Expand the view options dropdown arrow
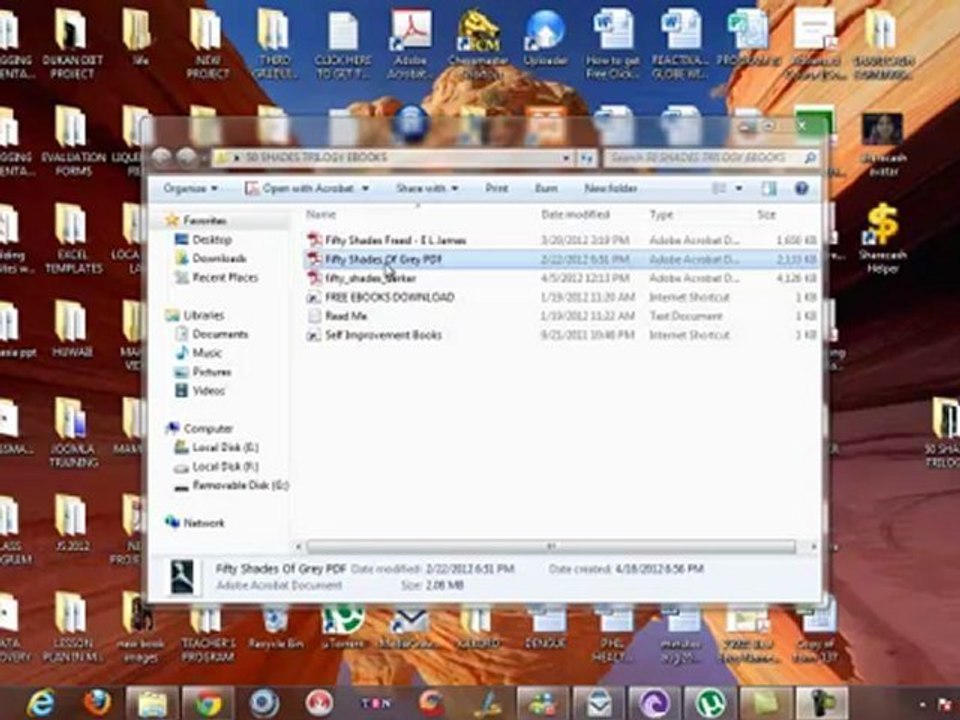Viewport: 960px width, 720px height. click(x=739, y=189)
